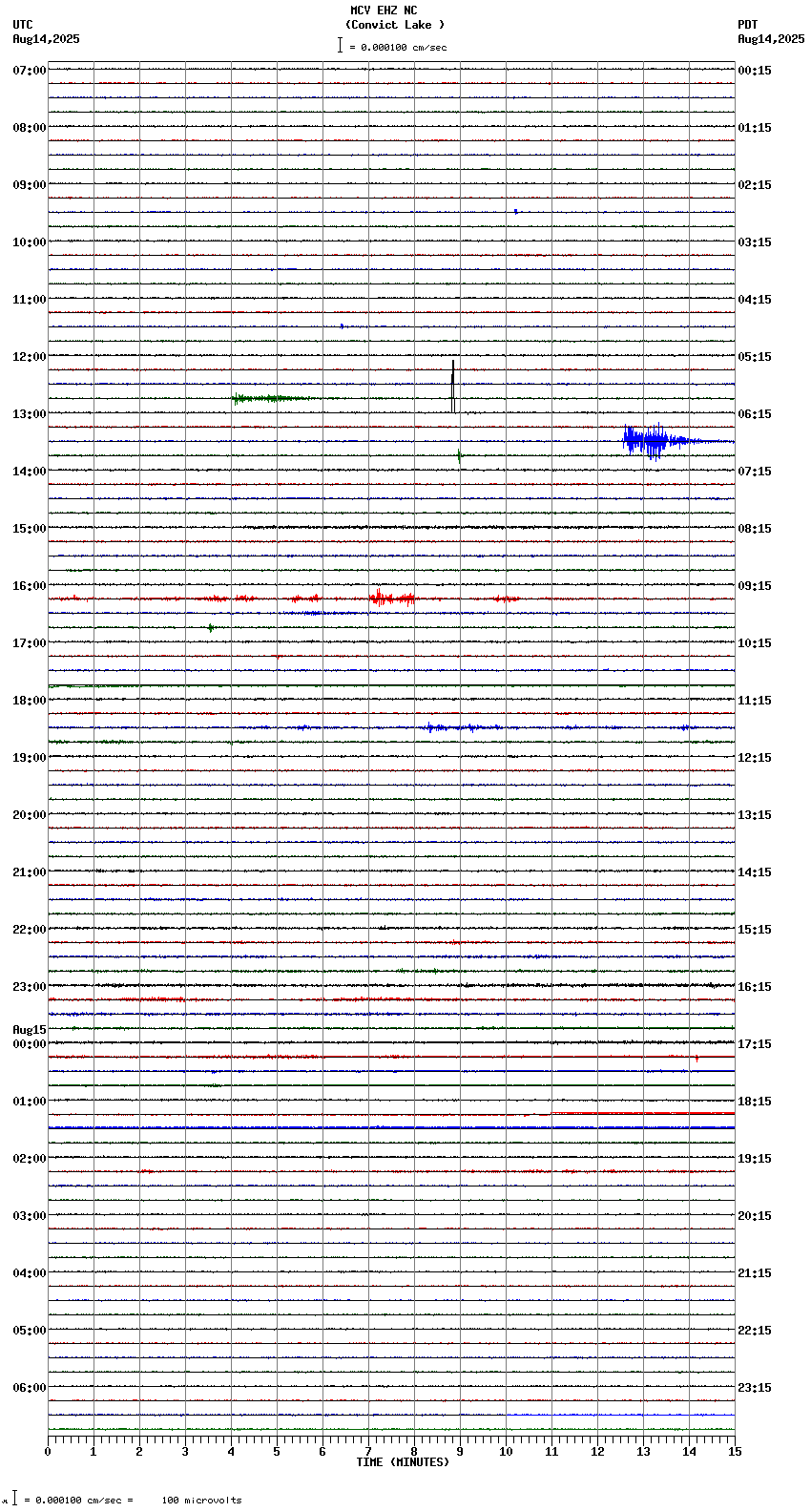Click the 09:15 PDT row label
This screenshot has height=1512, width=811.
click(755, 586)
